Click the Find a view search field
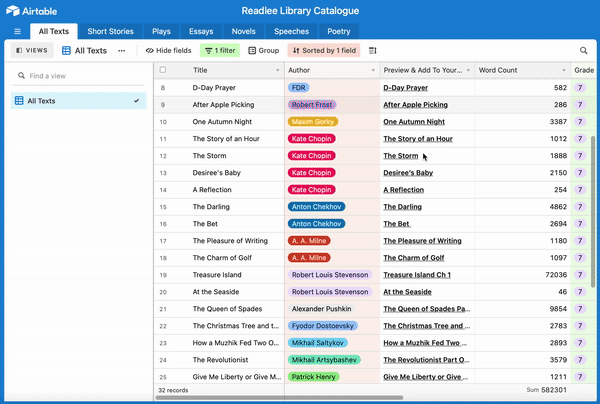Image resolution: width=600 pixels, height=404 pixels. 78,76
